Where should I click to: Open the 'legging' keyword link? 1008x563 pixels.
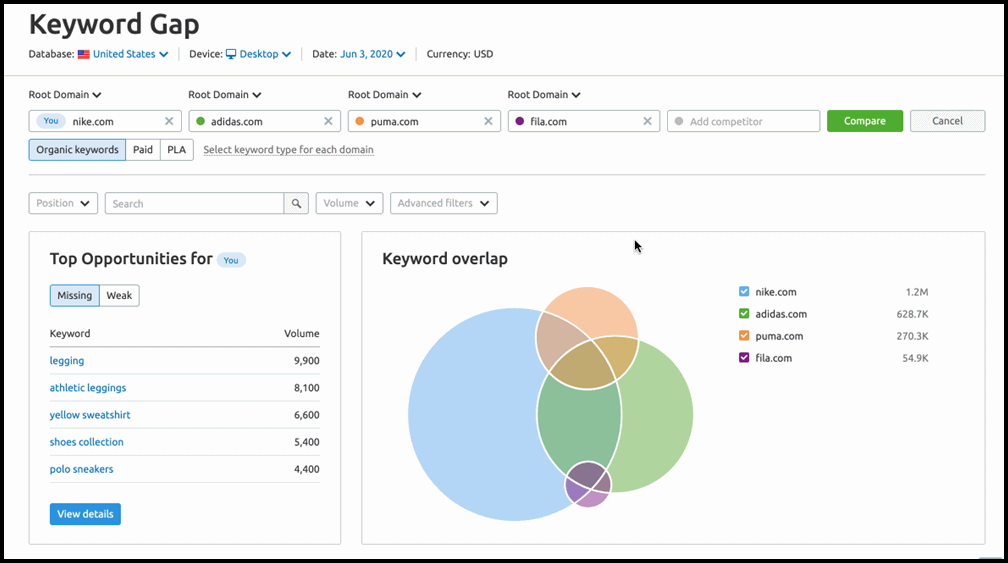tap(67, 361)
